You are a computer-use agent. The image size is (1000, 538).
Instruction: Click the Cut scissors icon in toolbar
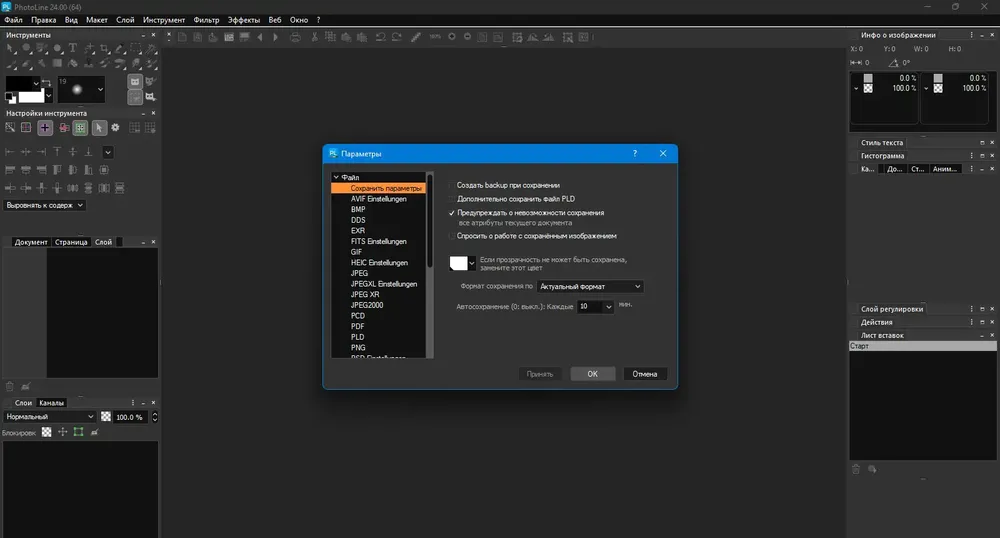(314, 37)
